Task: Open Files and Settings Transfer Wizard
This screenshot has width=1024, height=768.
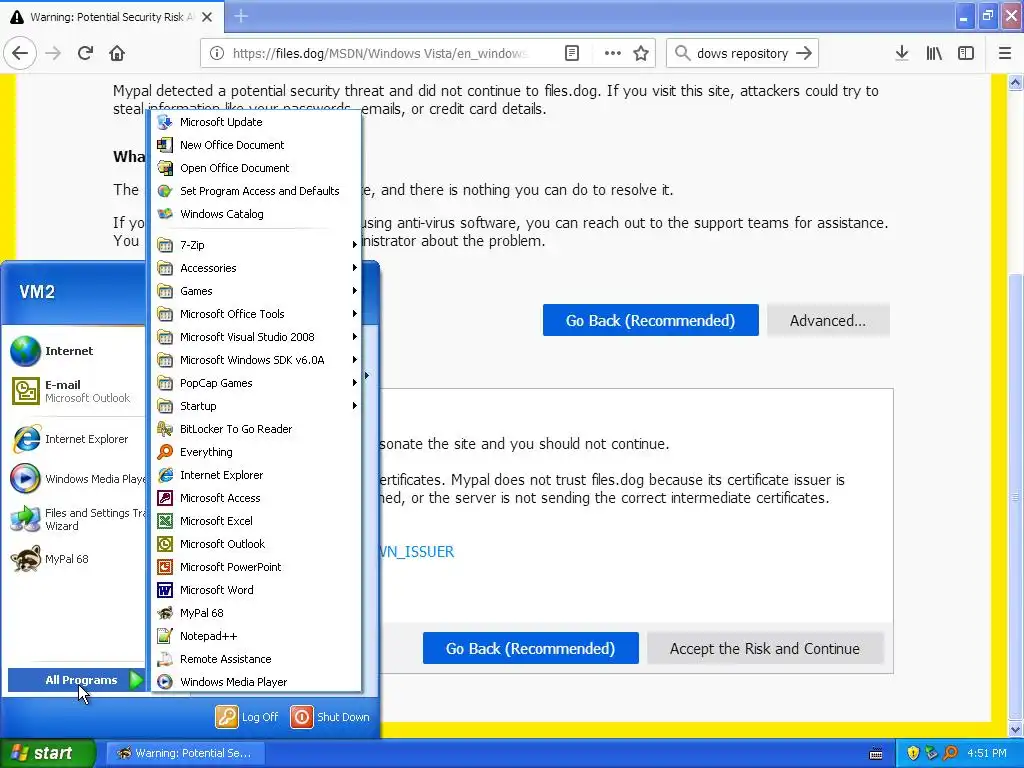Action: pos(76,519)
